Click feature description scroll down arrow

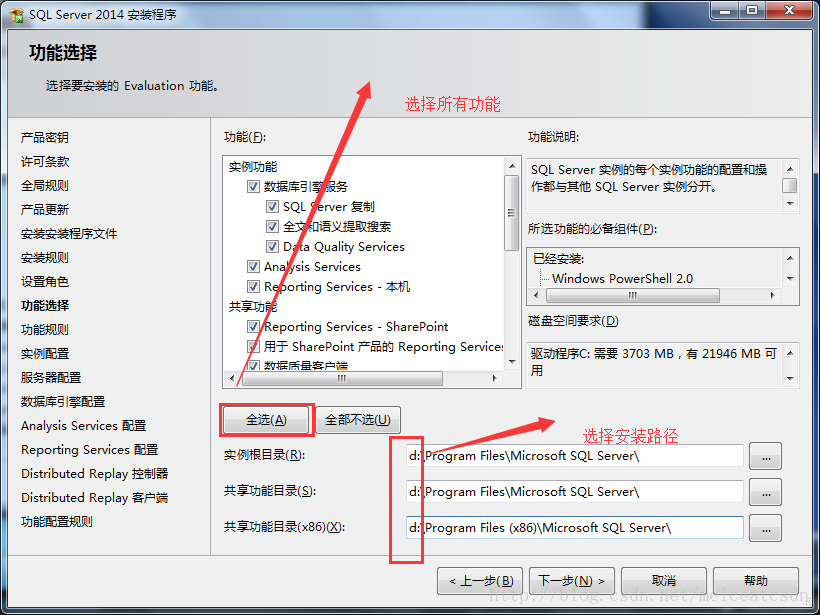point(790,203)
